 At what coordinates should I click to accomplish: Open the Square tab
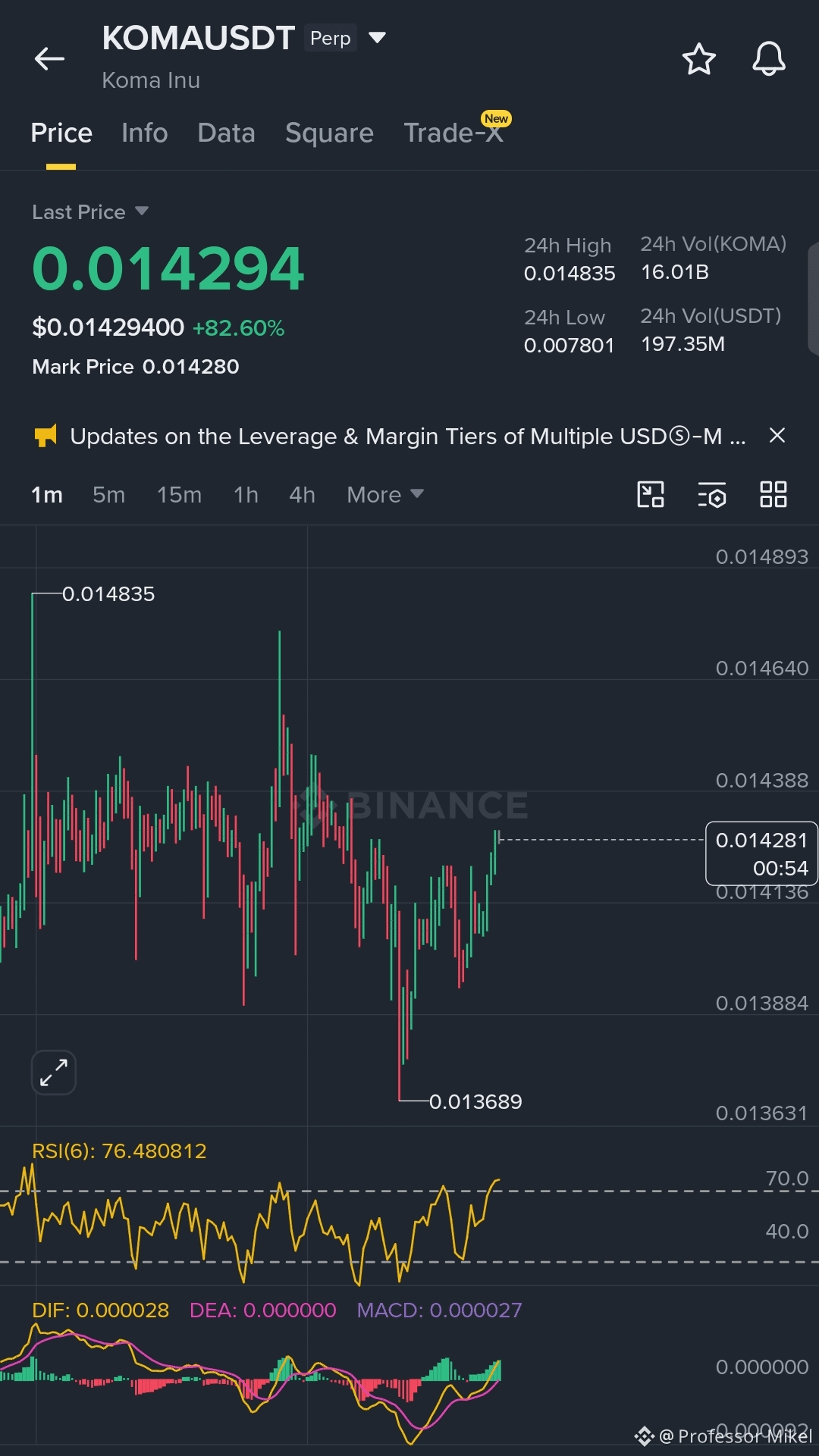point(329,133)
